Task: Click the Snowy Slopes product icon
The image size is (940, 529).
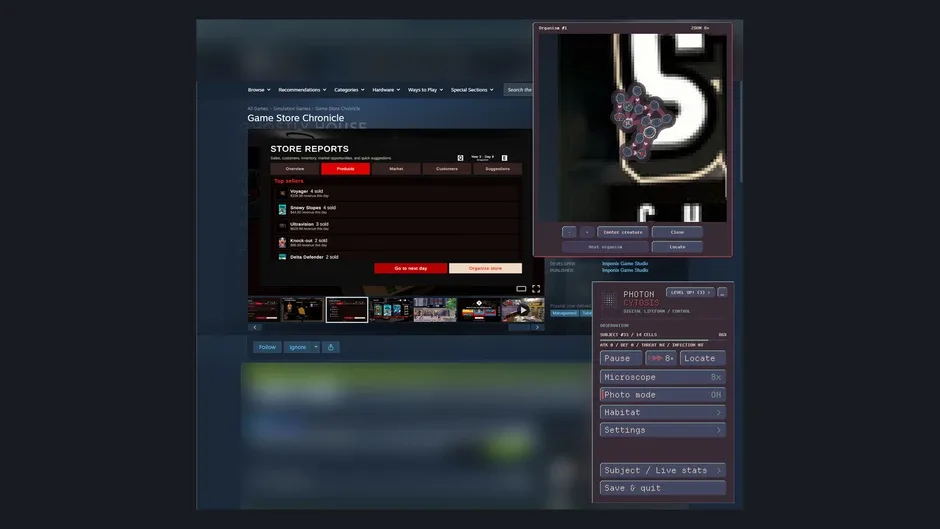Action: (x=282, y=209)
